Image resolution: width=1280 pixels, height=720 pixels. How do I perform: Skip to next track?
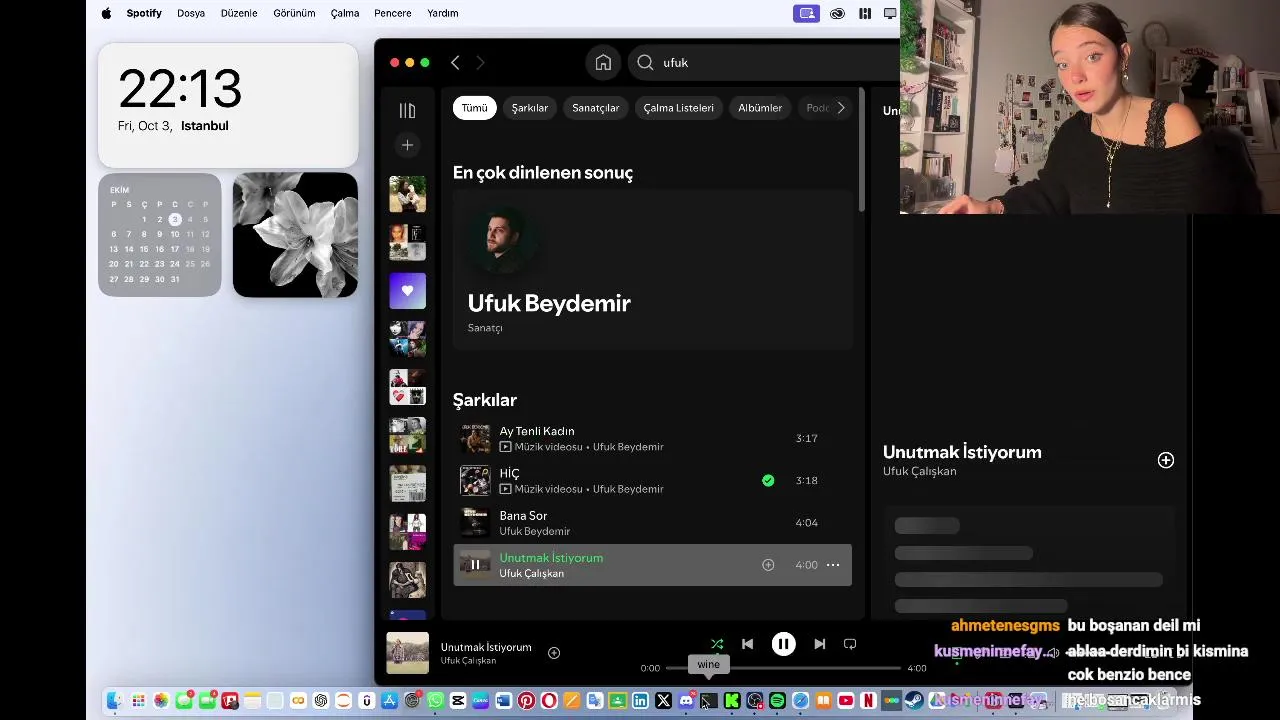(x=820, y=644)
